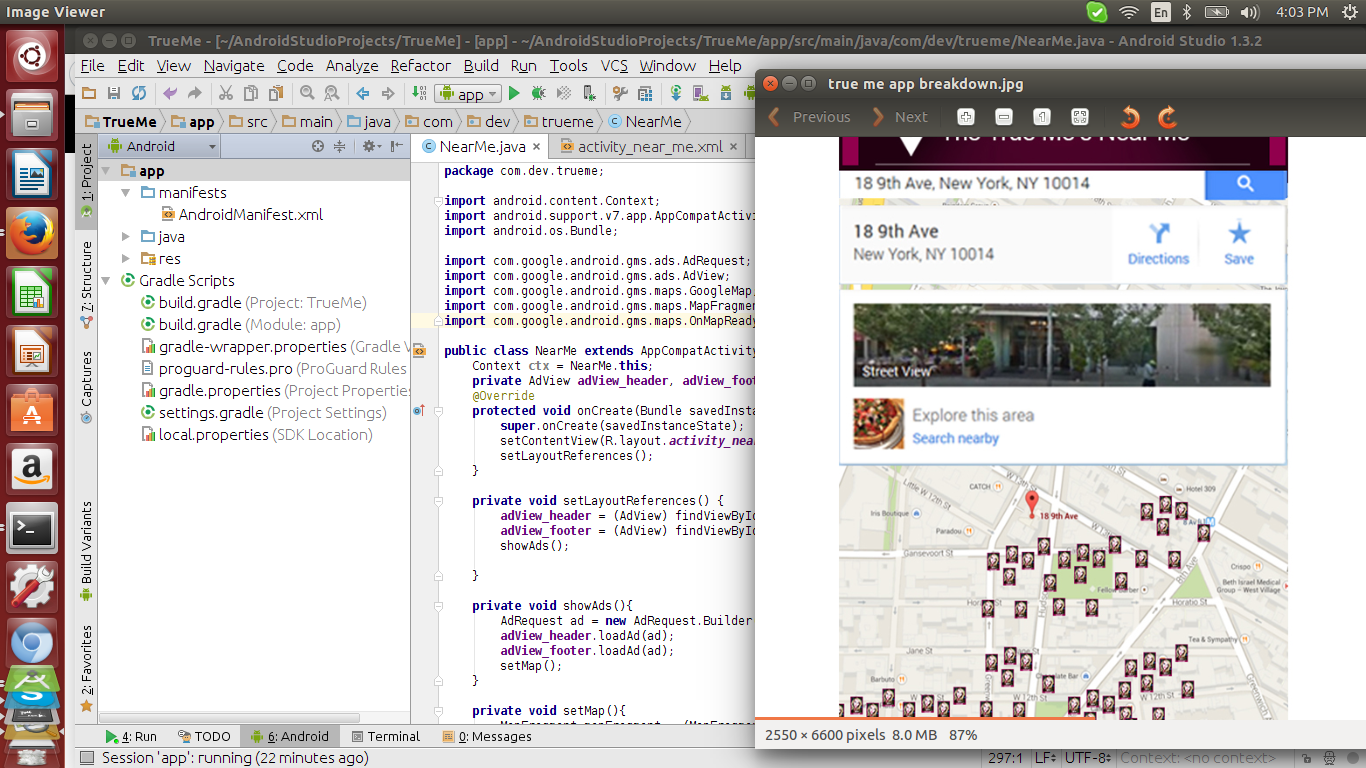Open the 'app' run configuration dropdown
Screen dimensions: 1366x768
point(470,94)
